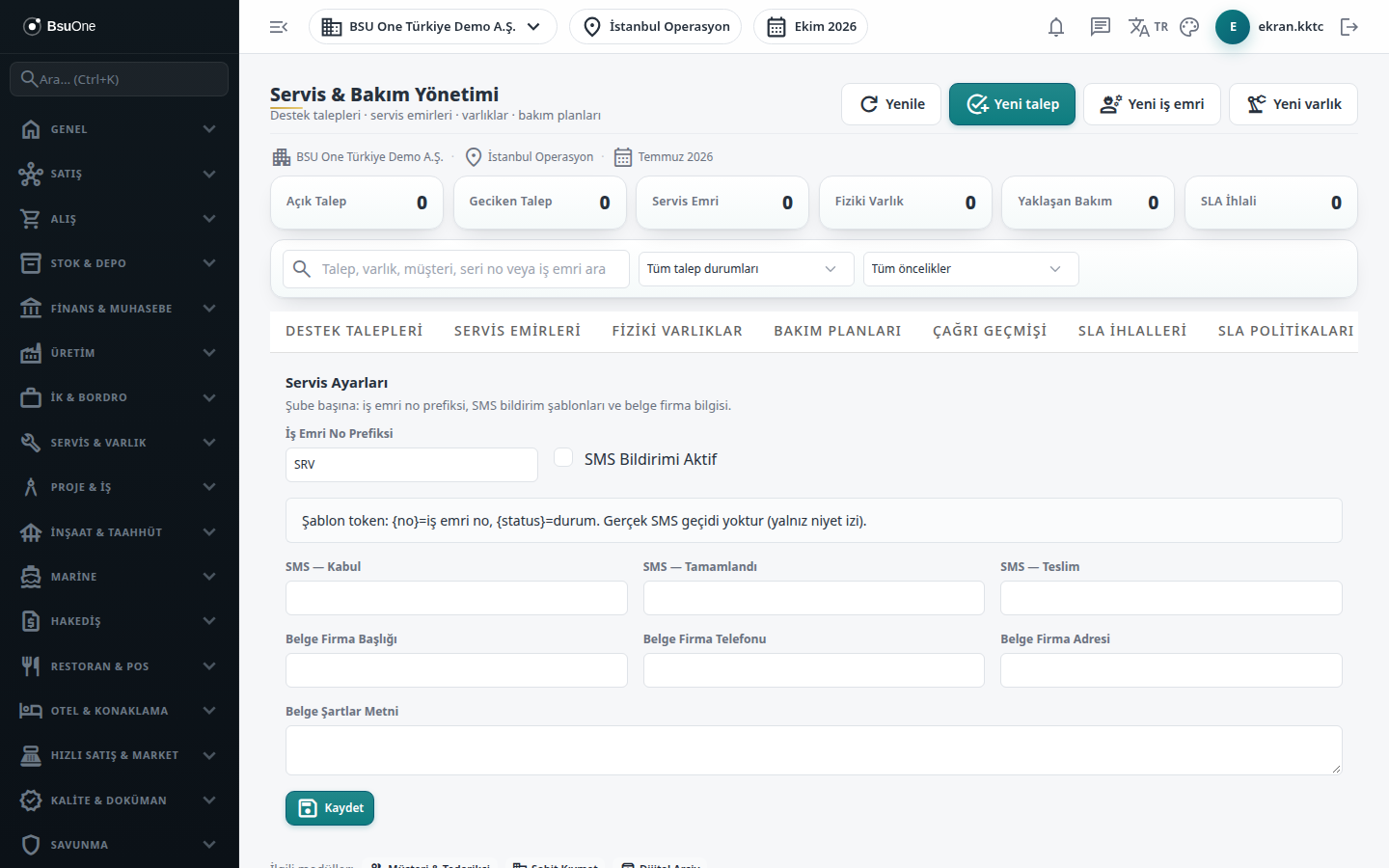The height and width of the screenshot is (868, 1389).
Task: Click the Yeni talep button
Action: pos(1012,104)
